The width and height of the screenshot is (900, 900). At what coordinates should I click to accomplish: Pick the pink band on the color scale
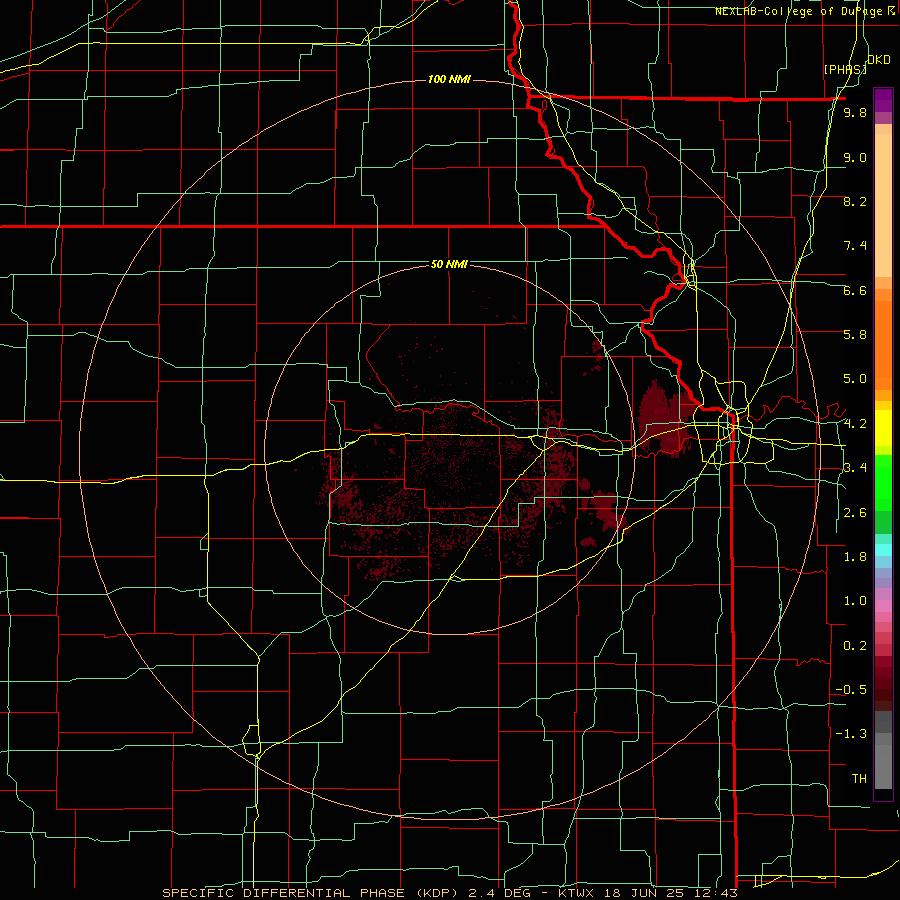pos(883,606)
